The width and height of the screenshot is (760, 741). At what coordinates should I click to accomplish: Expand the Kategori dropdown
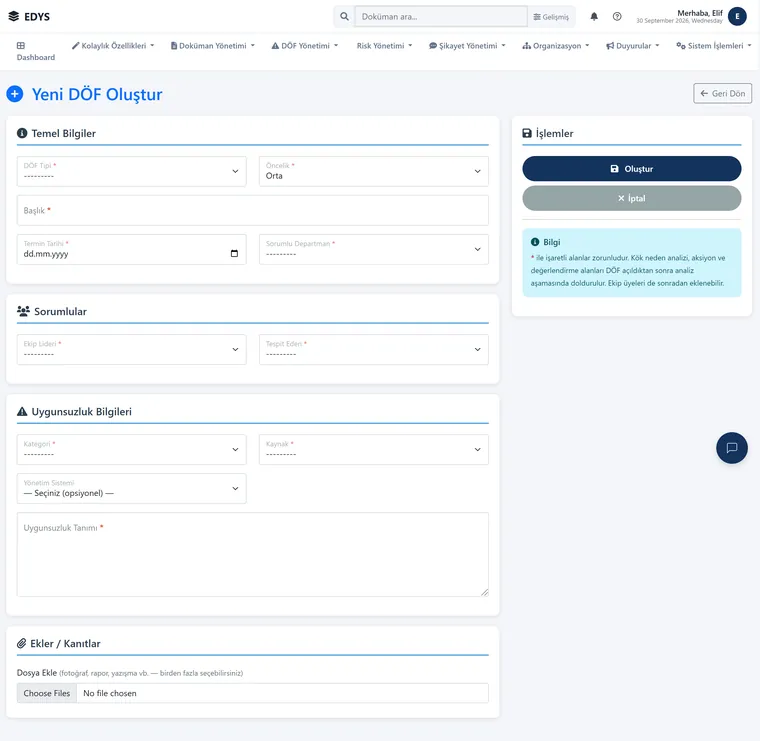coord(131,449)
